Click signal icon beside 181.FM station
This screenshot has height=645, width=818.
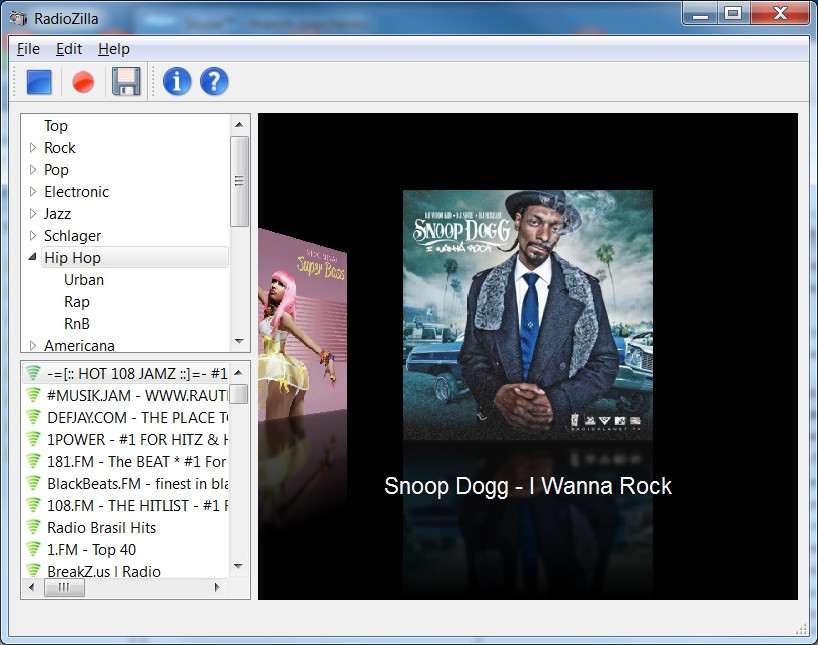pyautogui.click(x=33, y=461)
